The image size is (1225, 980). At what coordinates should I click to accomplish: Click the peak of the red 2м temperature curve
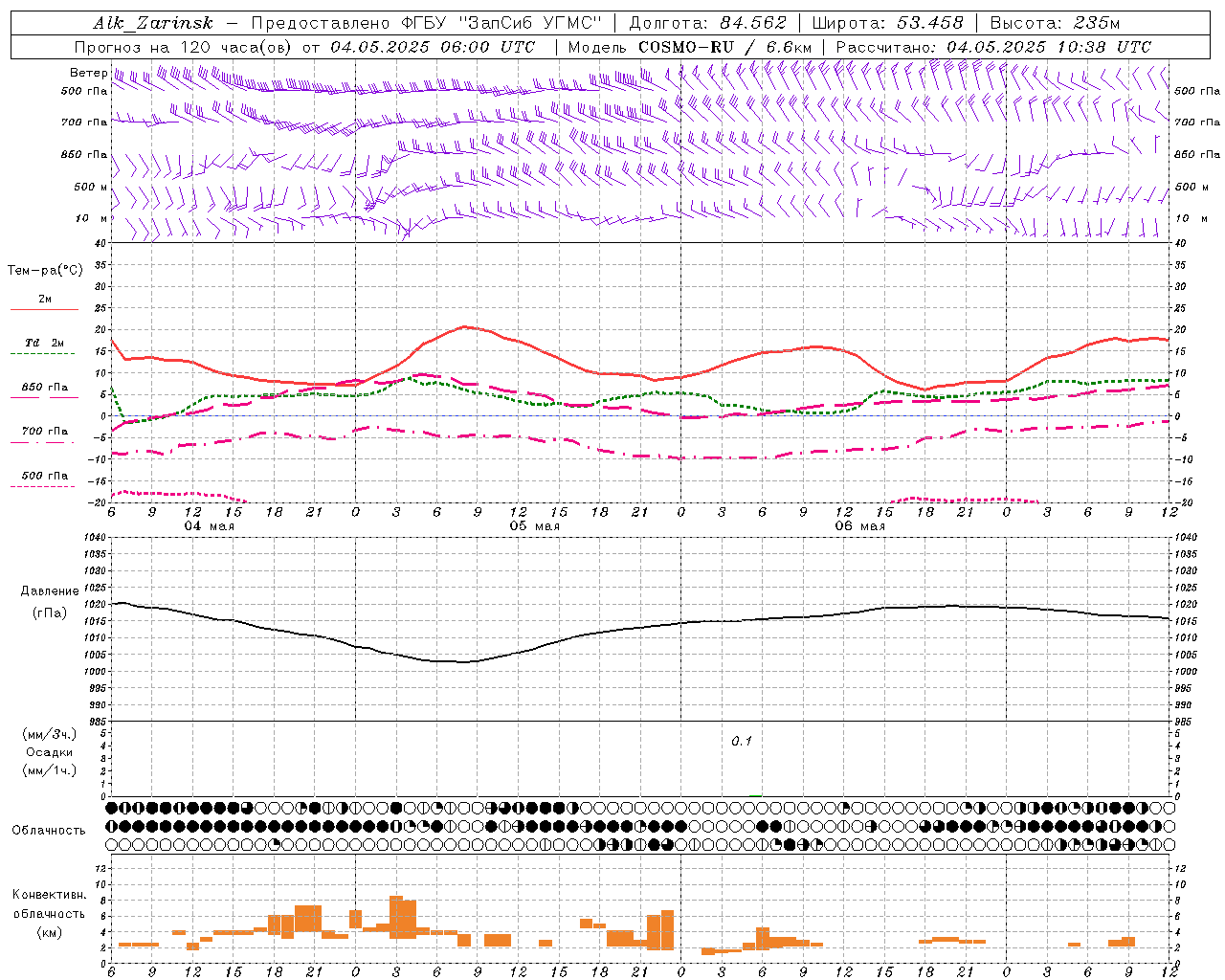(465, 326)
